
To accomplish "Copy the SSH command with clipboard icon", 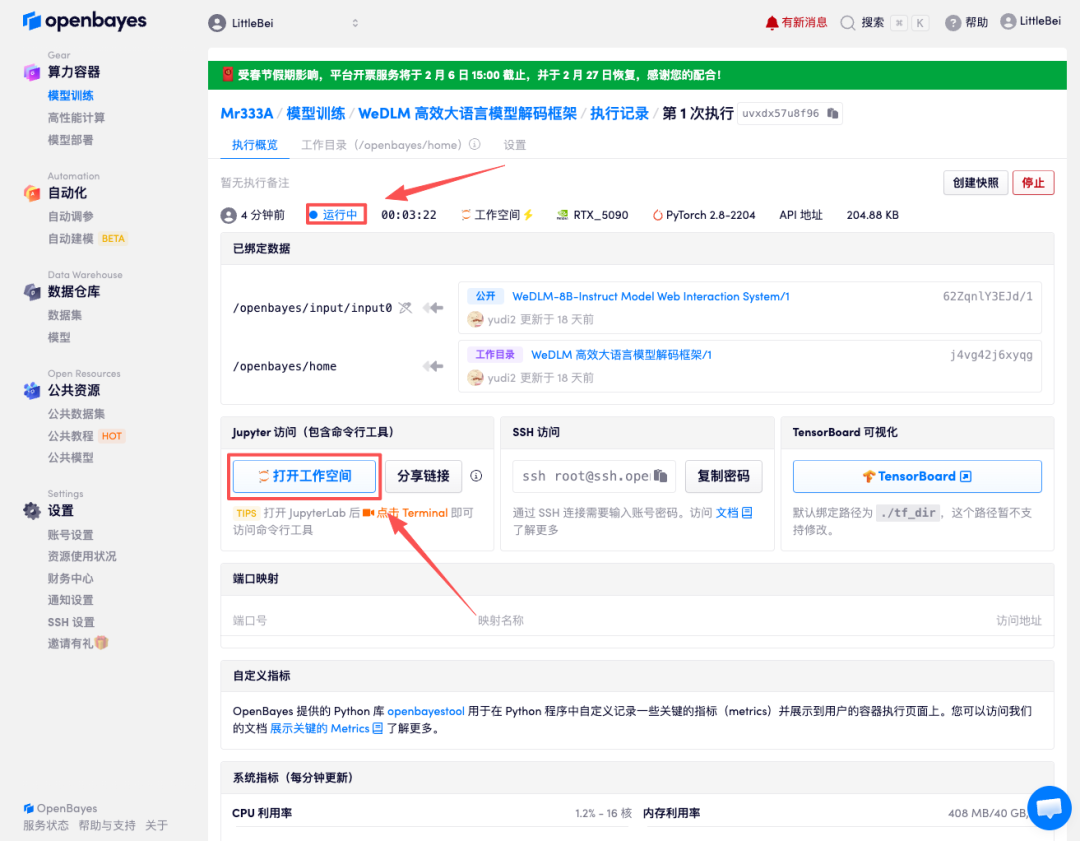I will pos(661,476).
